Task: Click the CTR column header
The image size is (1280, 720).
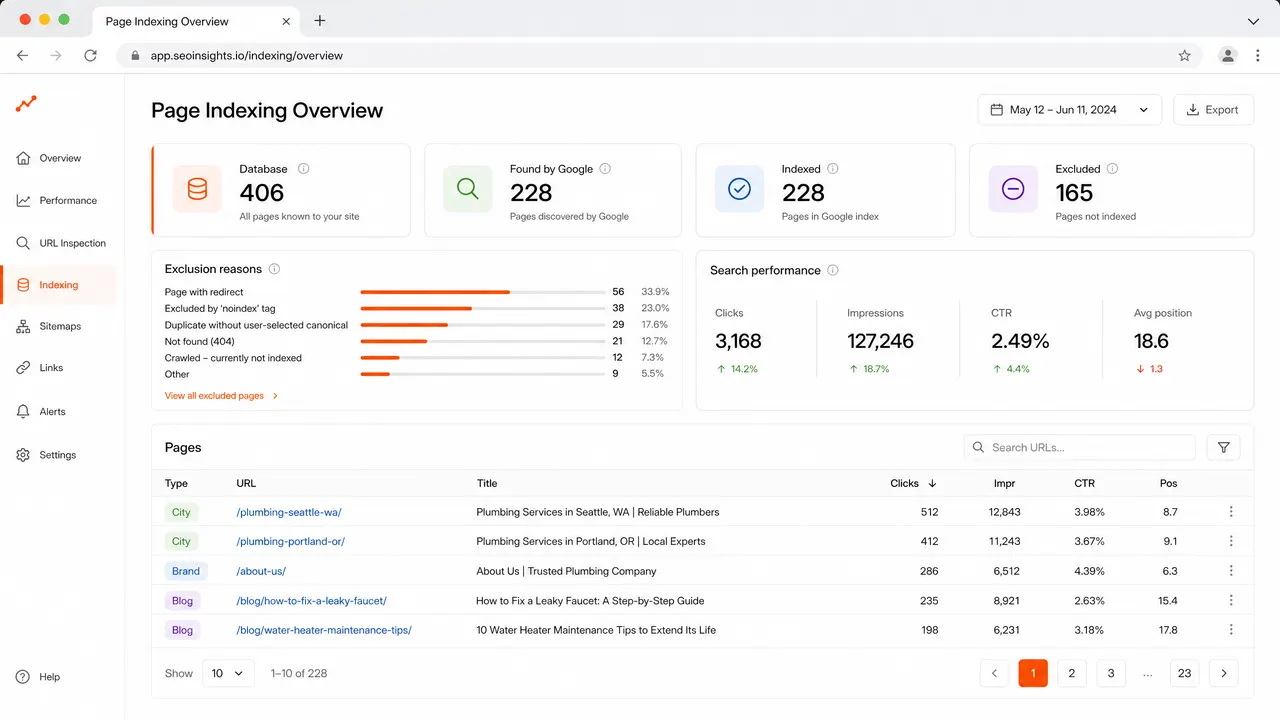Action: click(x=1084, y=483)
